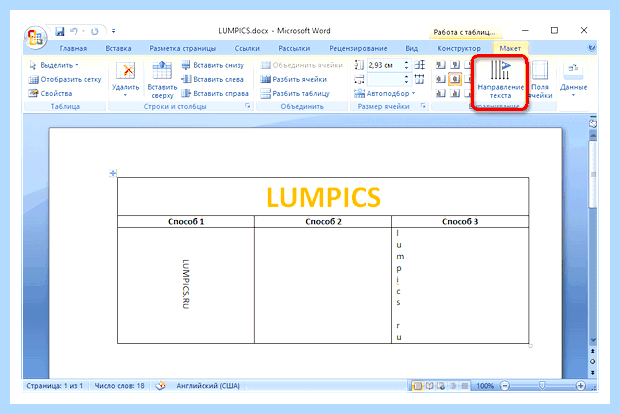The width and height of the screenshot is (620, 414).
Task: Click Вставить сверху to add row above
Action: pyautogui.click(x=162, y=79)
